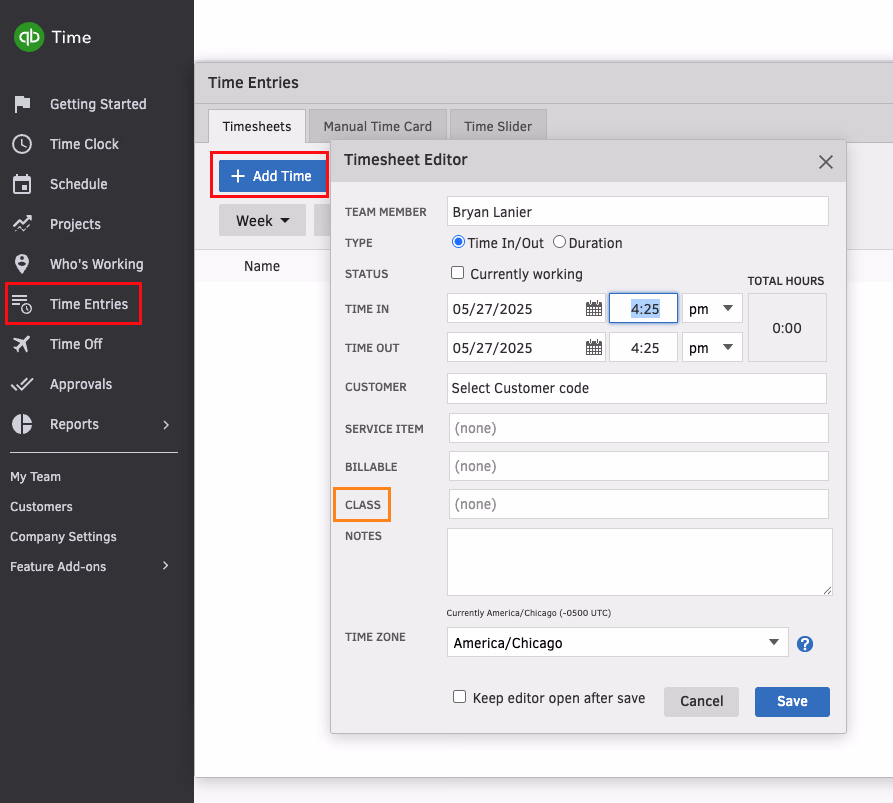Click the time zone help question icon
Screen dimensions: 893x803
pos(805,644)
